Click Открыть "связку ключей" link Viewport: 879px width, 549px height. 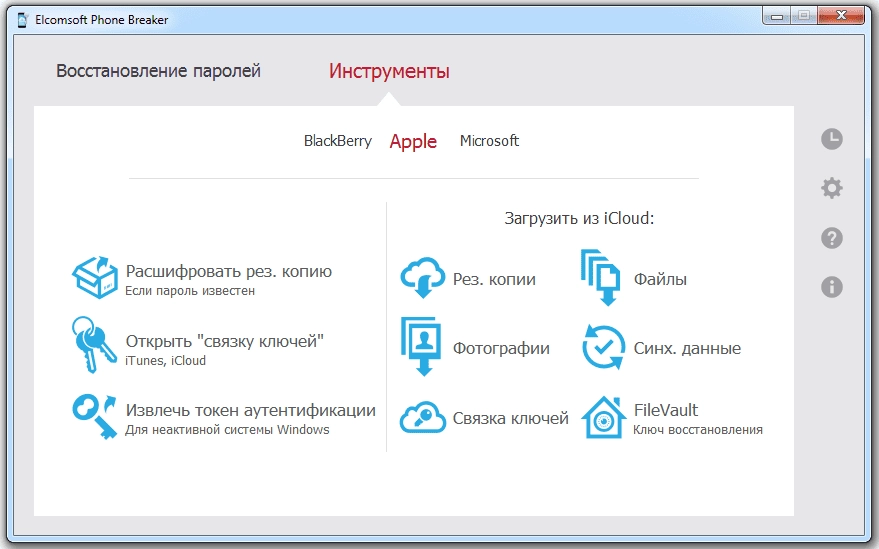tap(225, 341)
